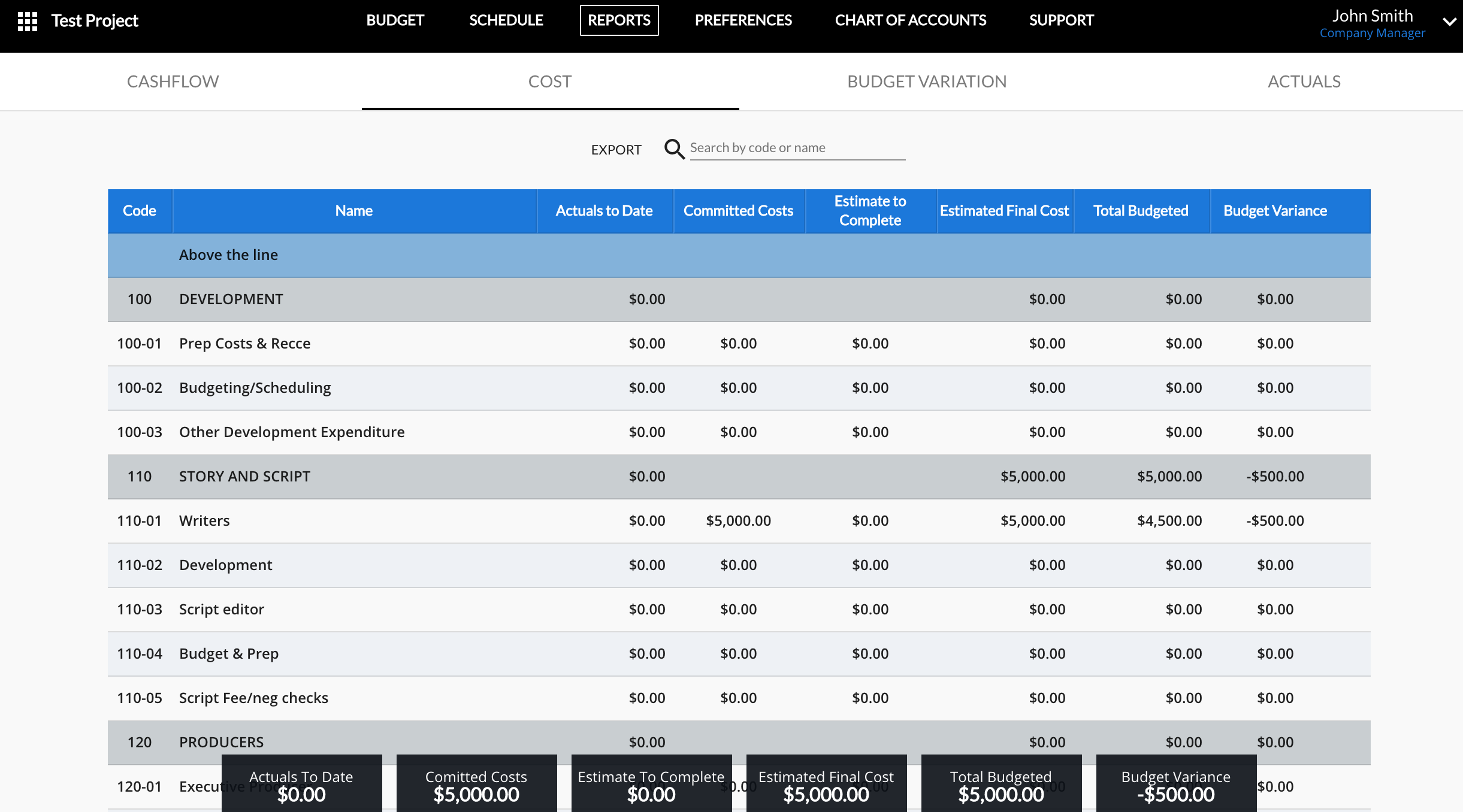
Task: Open the apps grid menu icon
Action: click(28, 21)
